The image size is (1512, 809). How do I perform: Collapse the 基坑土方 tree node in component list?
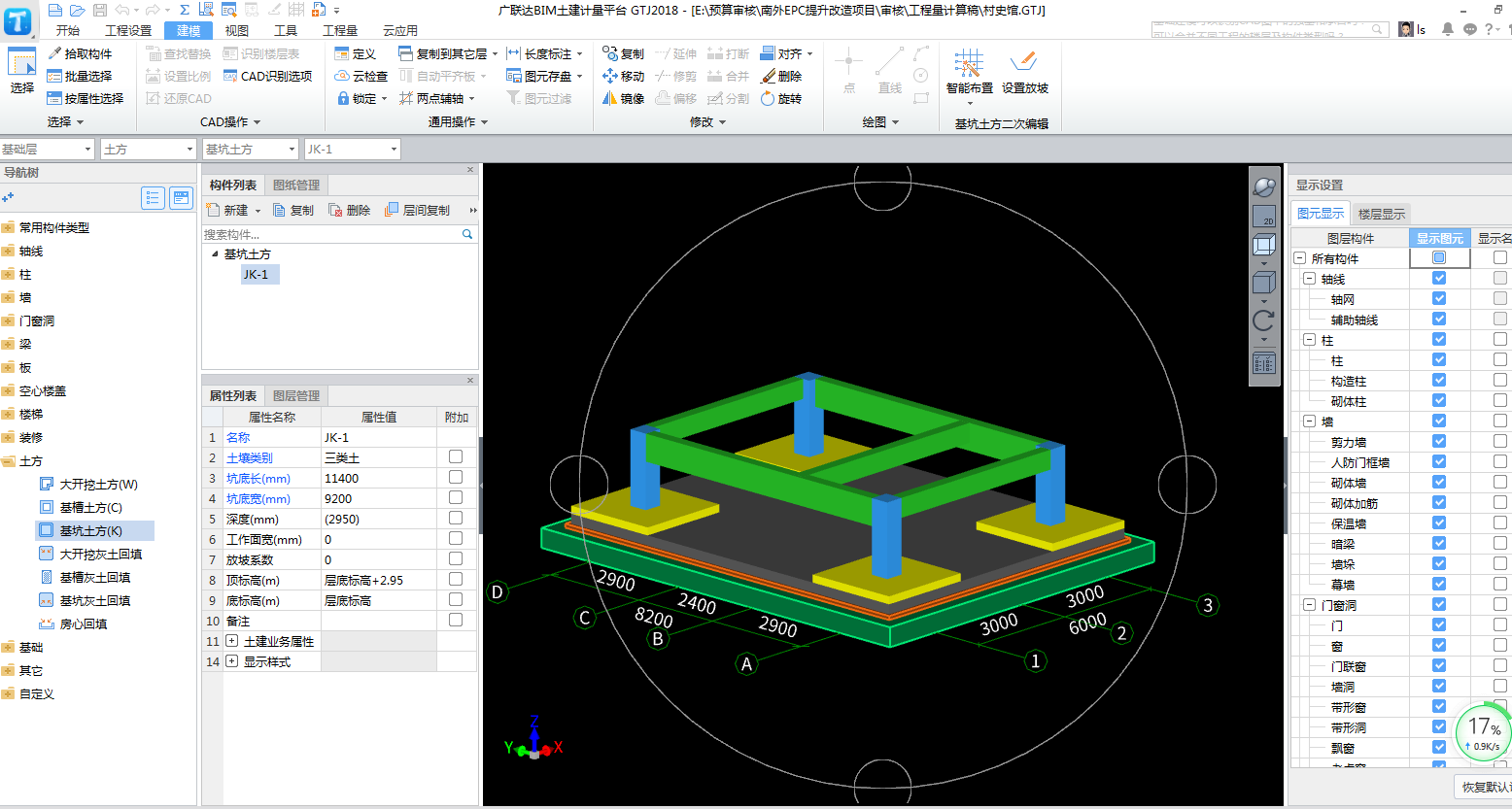click(216, 254)
